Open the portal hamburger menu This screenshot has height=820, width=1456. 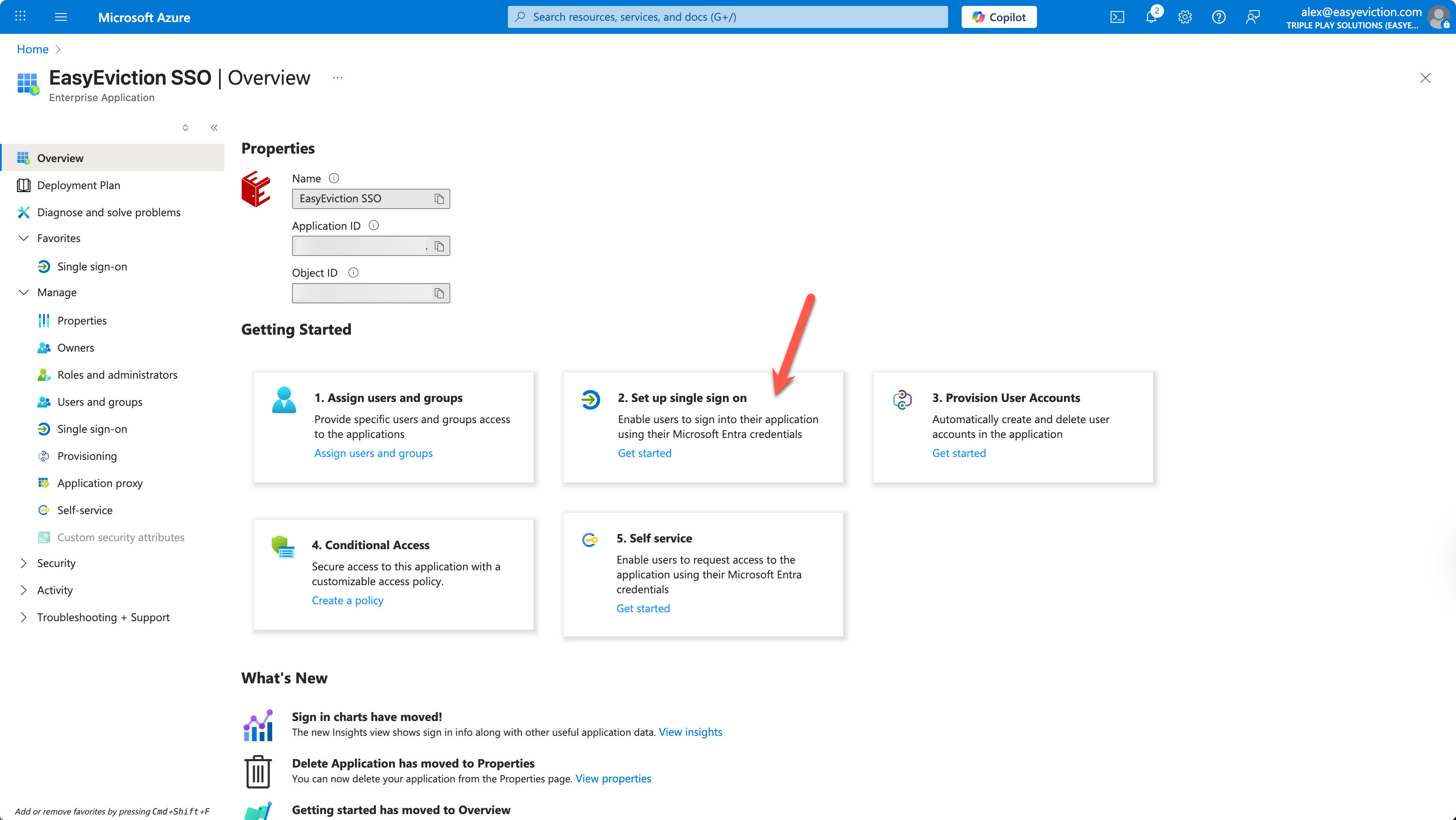pos(61,17)
